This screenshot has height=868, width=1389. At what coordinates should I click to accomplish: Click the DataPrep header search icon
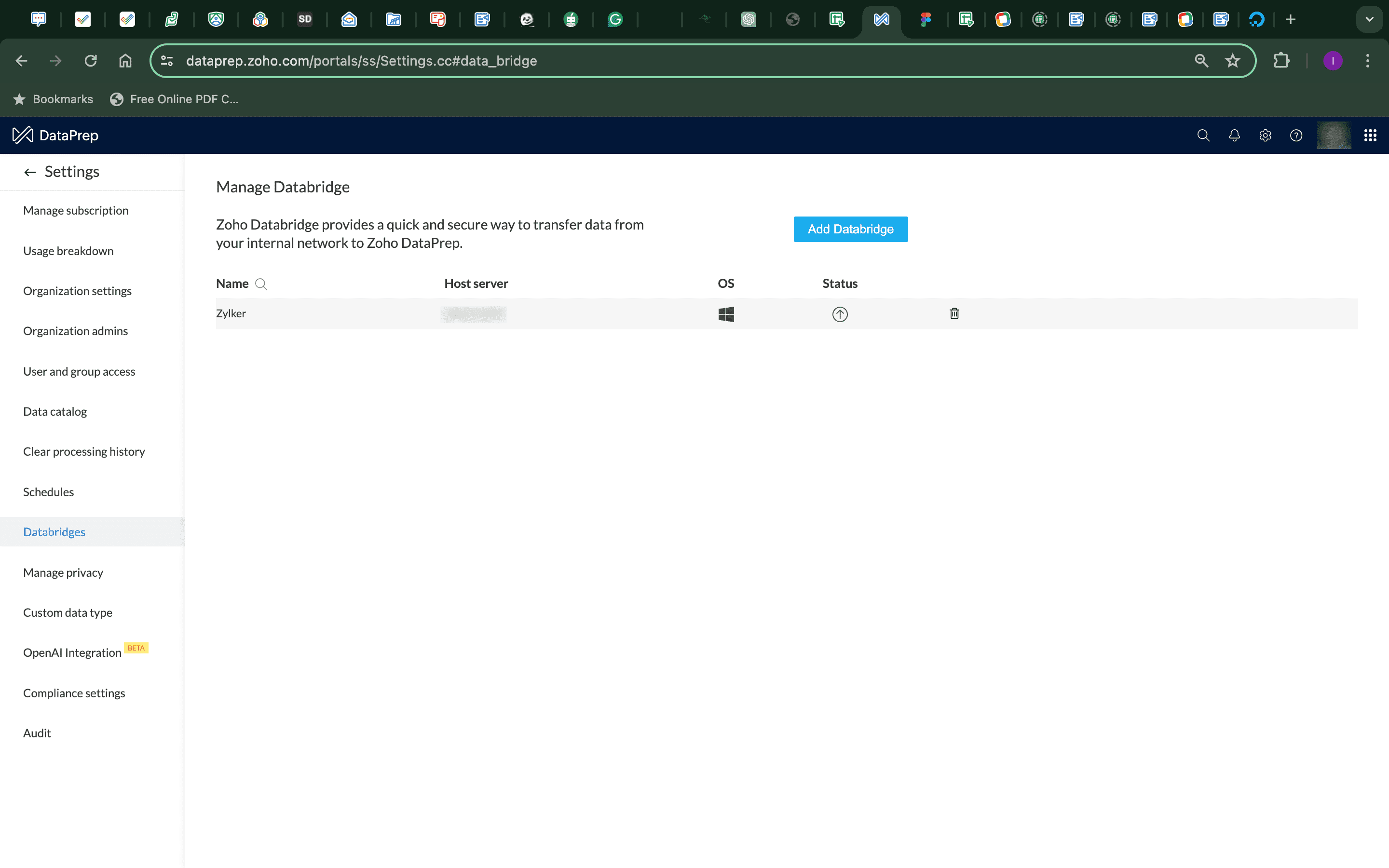point(1203,136)
